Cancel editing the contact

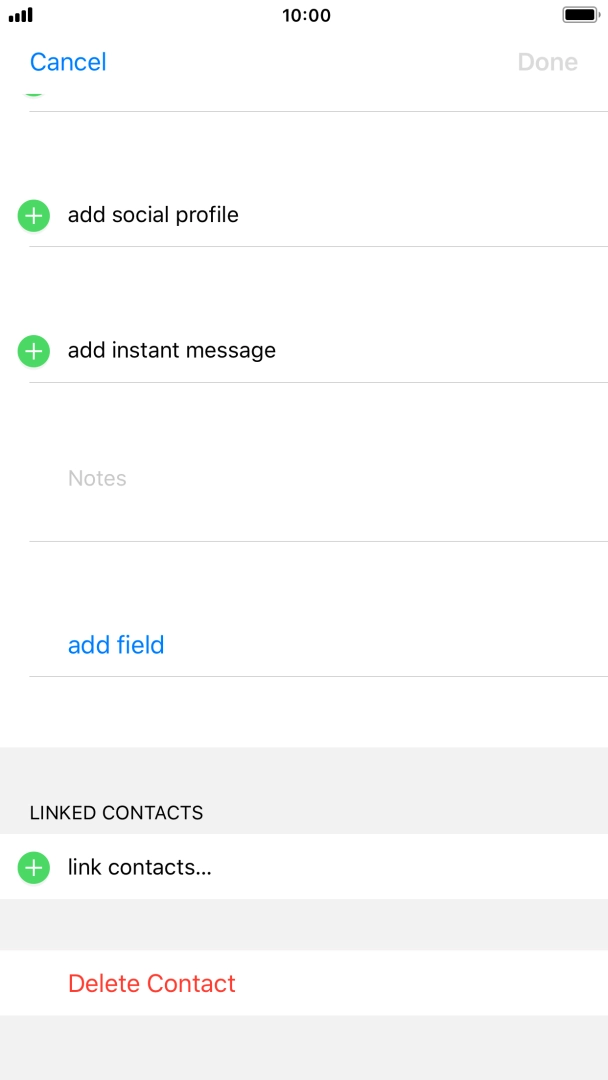point(67,61)
